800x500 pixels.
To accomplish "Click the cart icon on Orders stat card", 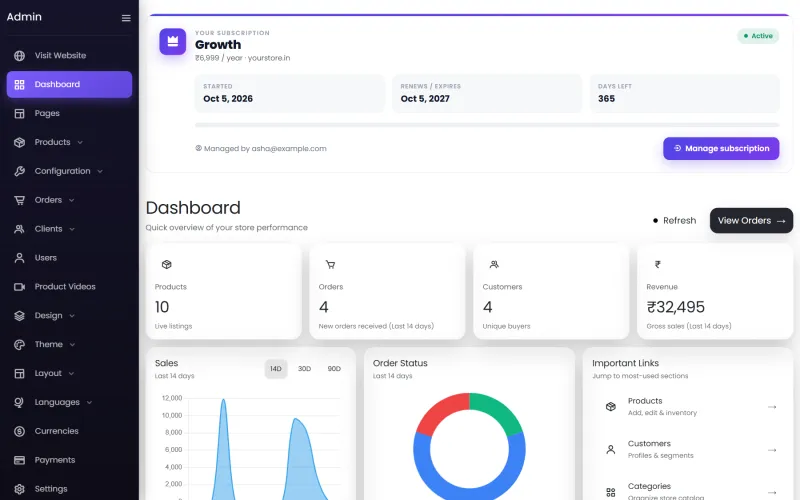I will pos(331,264).
